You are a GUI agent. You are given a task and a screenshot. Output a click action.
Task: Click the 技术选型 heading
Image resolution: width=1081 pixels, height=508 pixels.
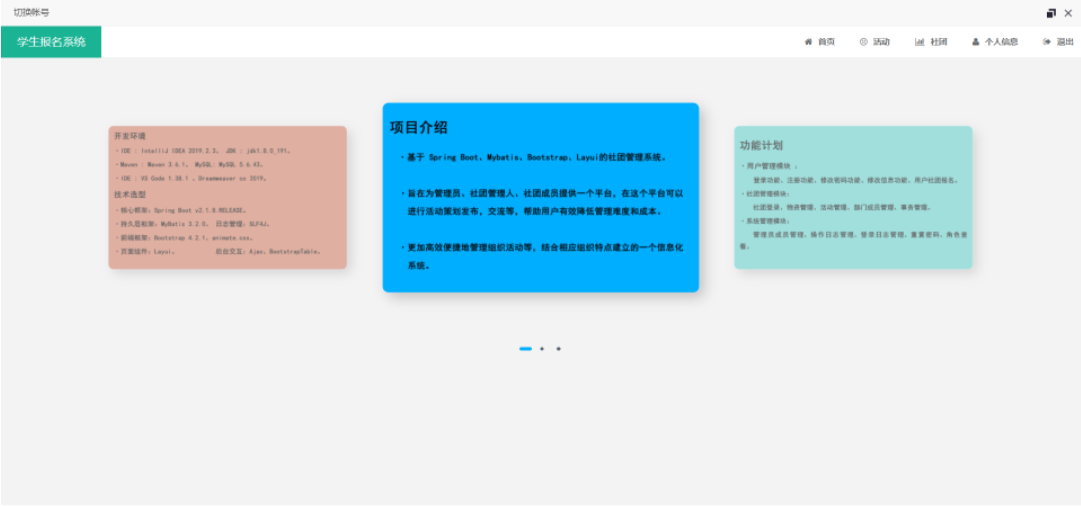click(130, 194)
